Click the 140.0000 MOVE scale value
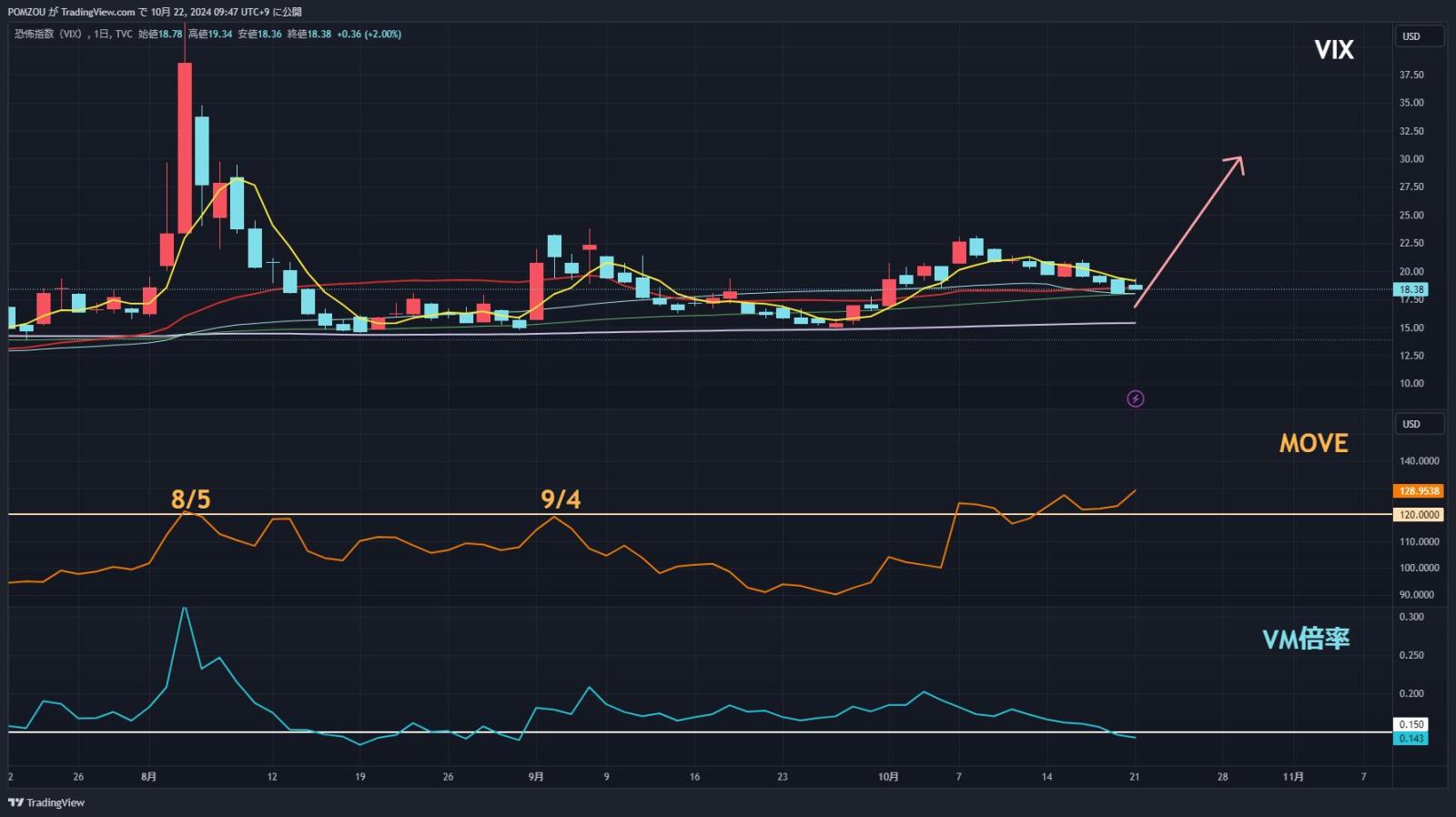 pyautogui.click(x=1419, y=461)
